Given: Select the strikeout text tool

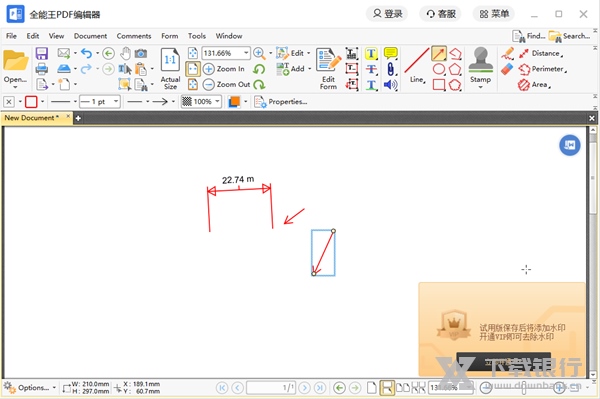Looking at the screenshot, I should [371, 69].
